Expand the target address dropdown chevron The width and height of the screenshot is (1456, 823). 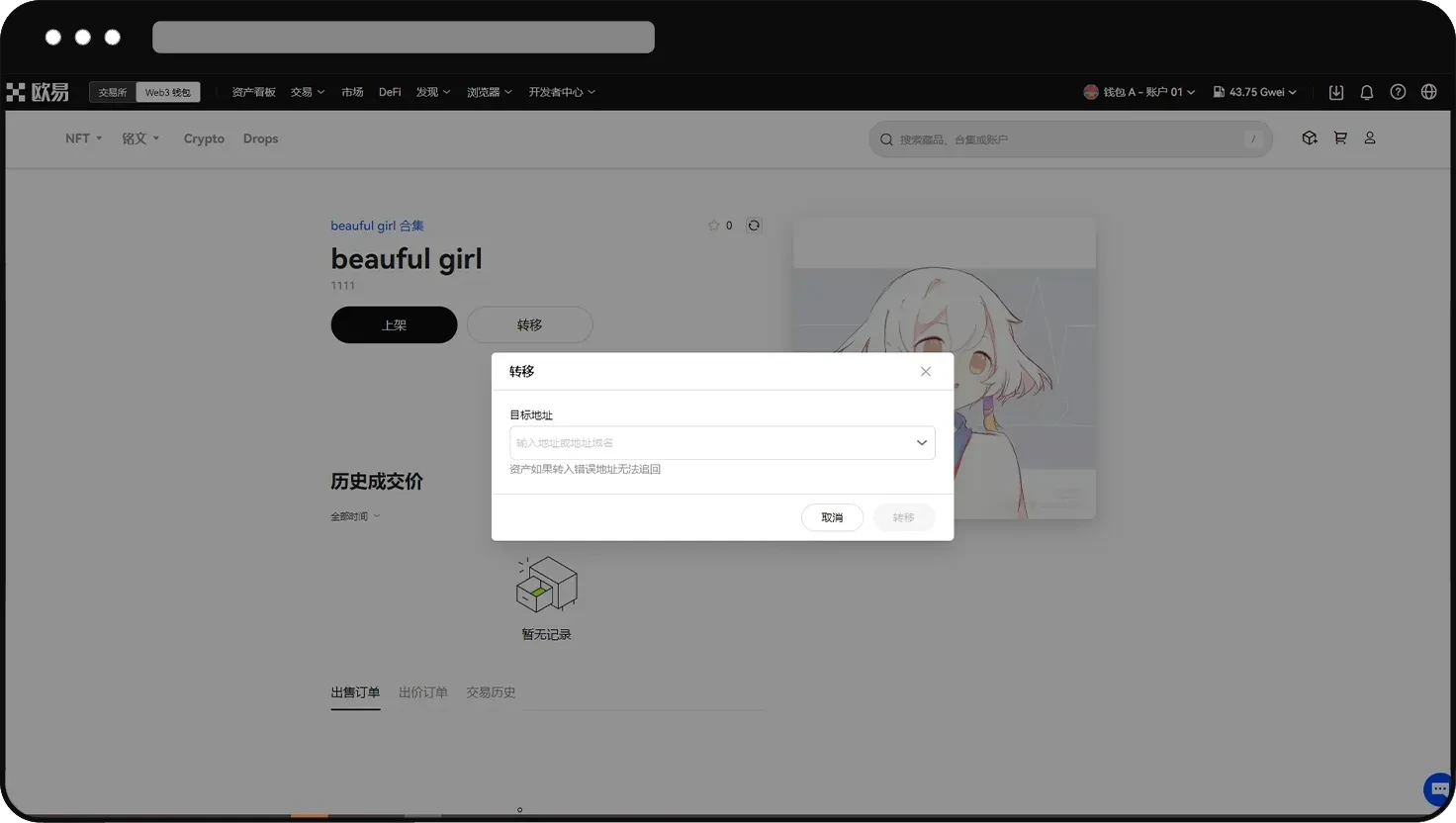922,443
